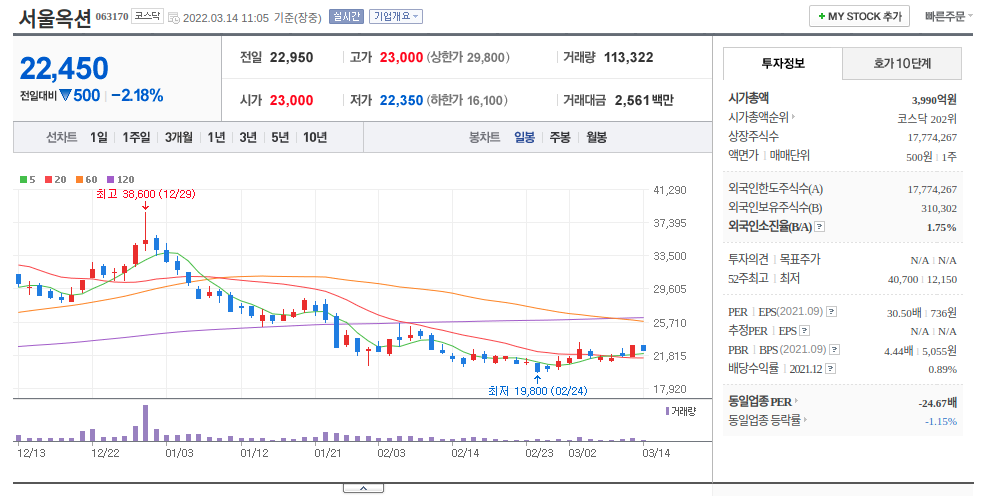The width and height of the screenshot is (991, 496).
Task: Open help icon next to 외국인소진율(B/A)
Action: 819,227
